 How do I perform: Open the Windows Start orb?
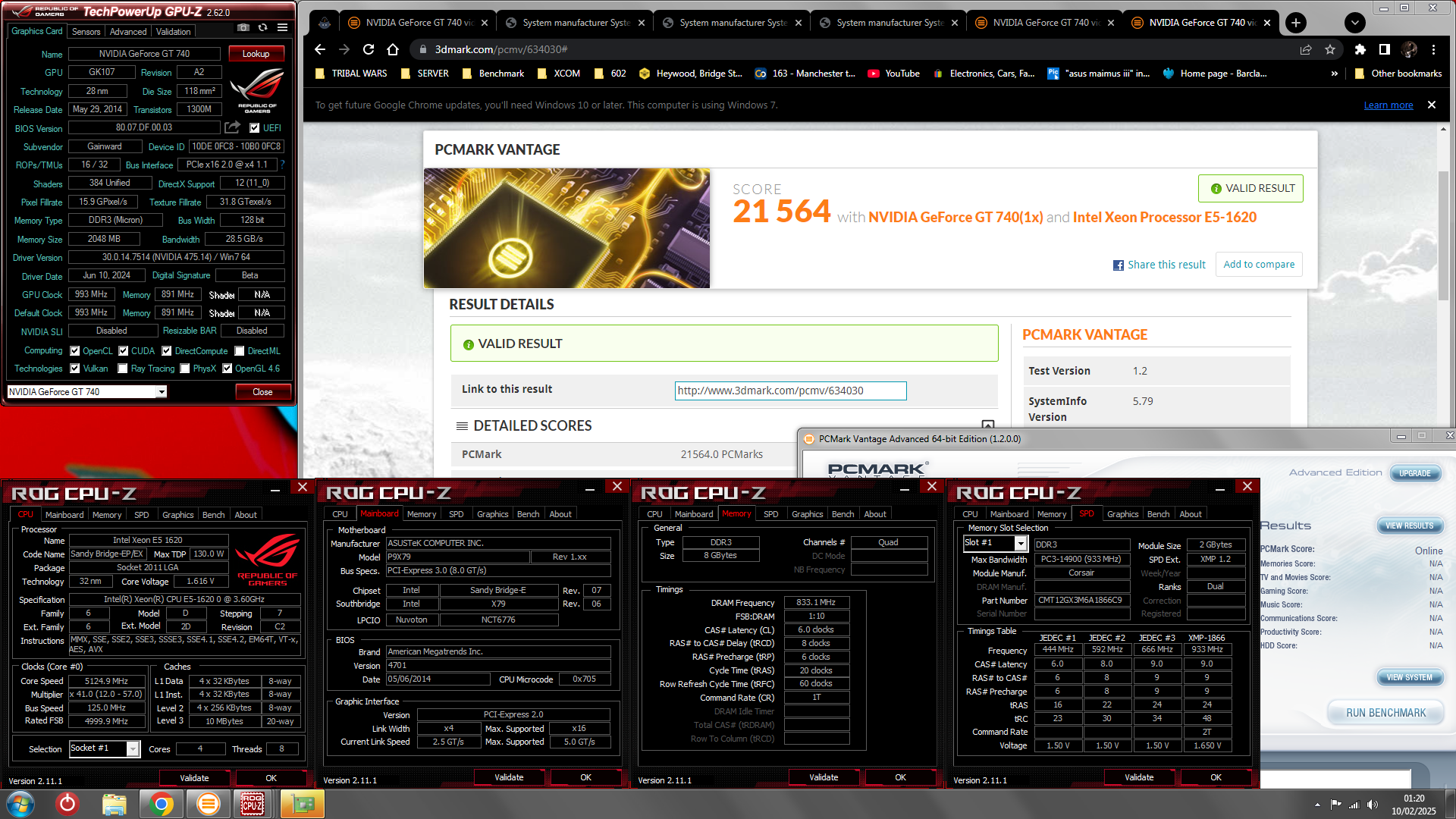20,804
